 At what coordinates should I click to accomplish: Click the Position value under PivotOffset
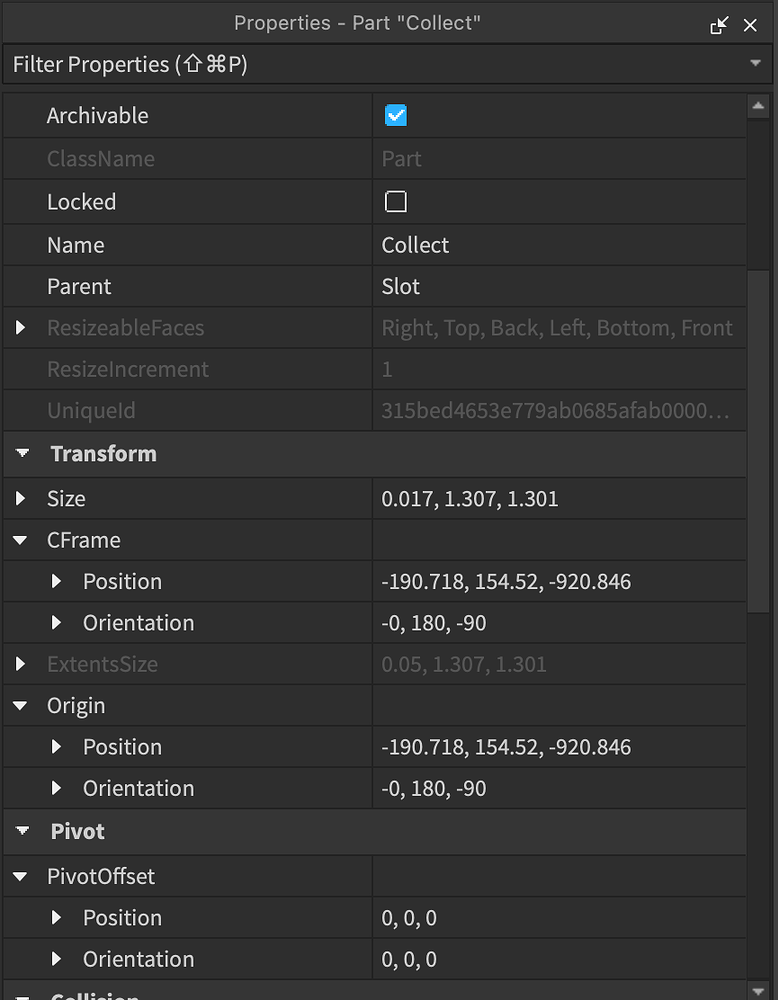pos(500,917)
